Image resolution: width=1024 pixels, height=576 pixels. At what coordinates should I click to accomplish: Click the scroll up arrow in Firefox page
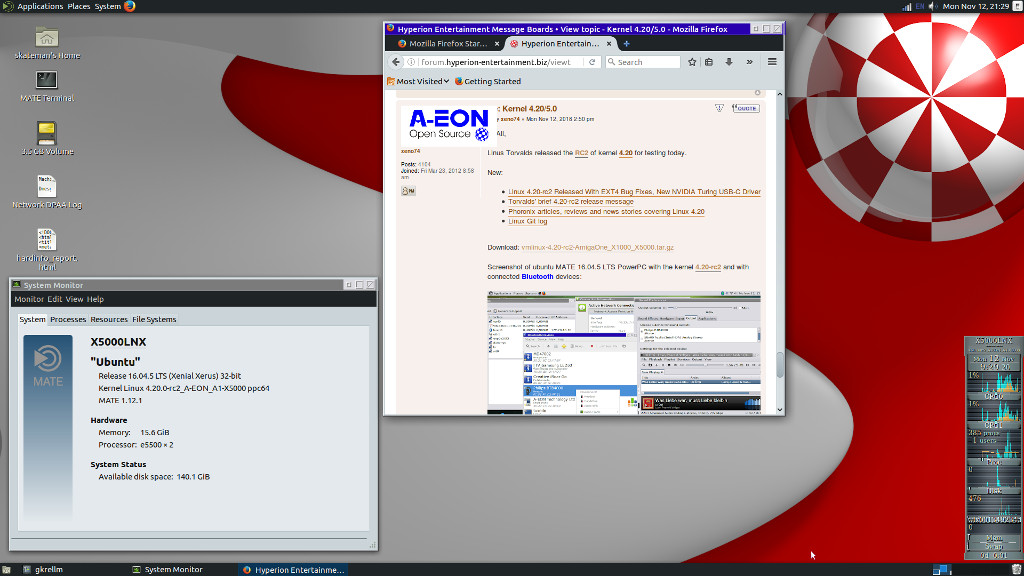(780, 95)
